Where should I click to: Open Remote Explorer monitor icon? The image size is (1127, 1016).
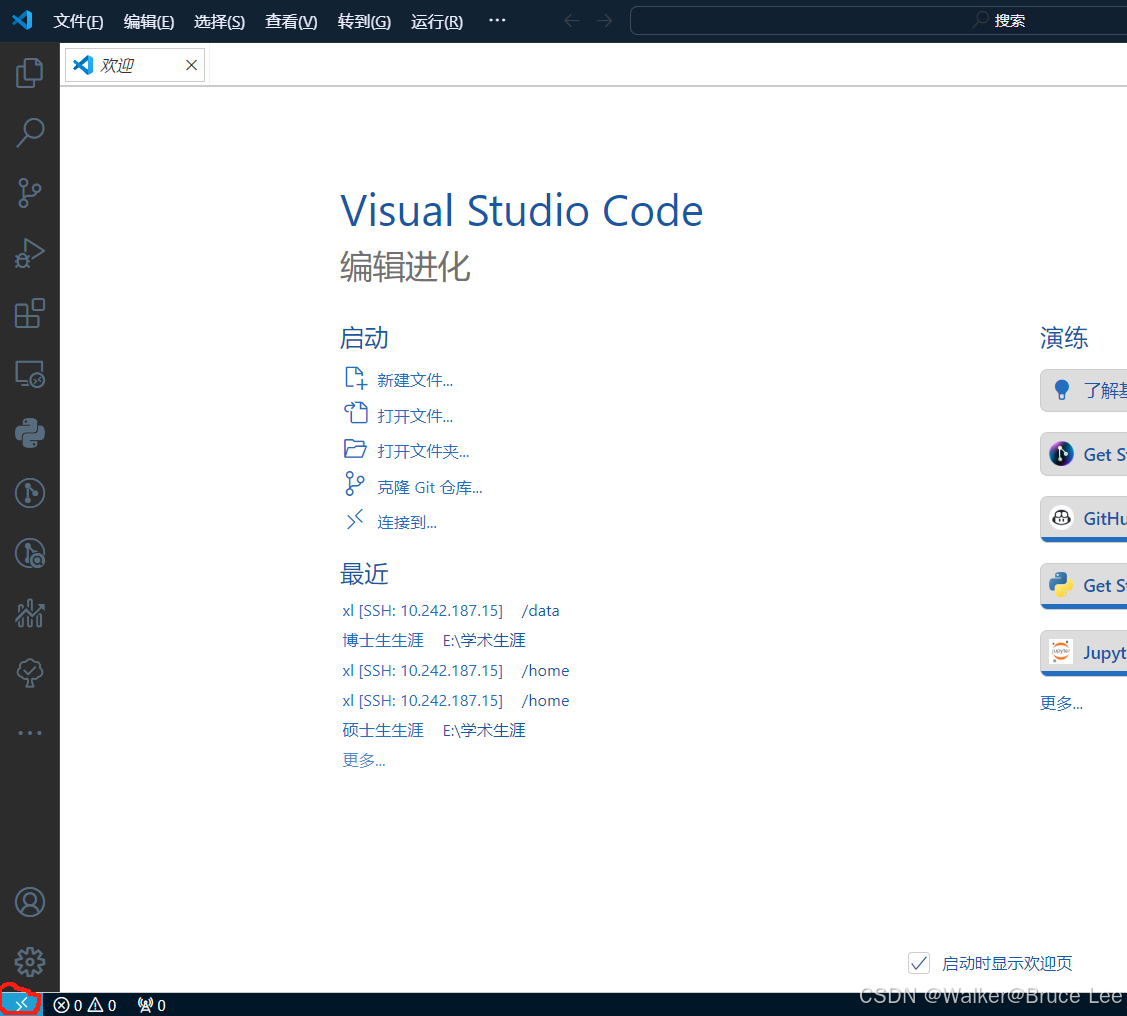(29, 374)
